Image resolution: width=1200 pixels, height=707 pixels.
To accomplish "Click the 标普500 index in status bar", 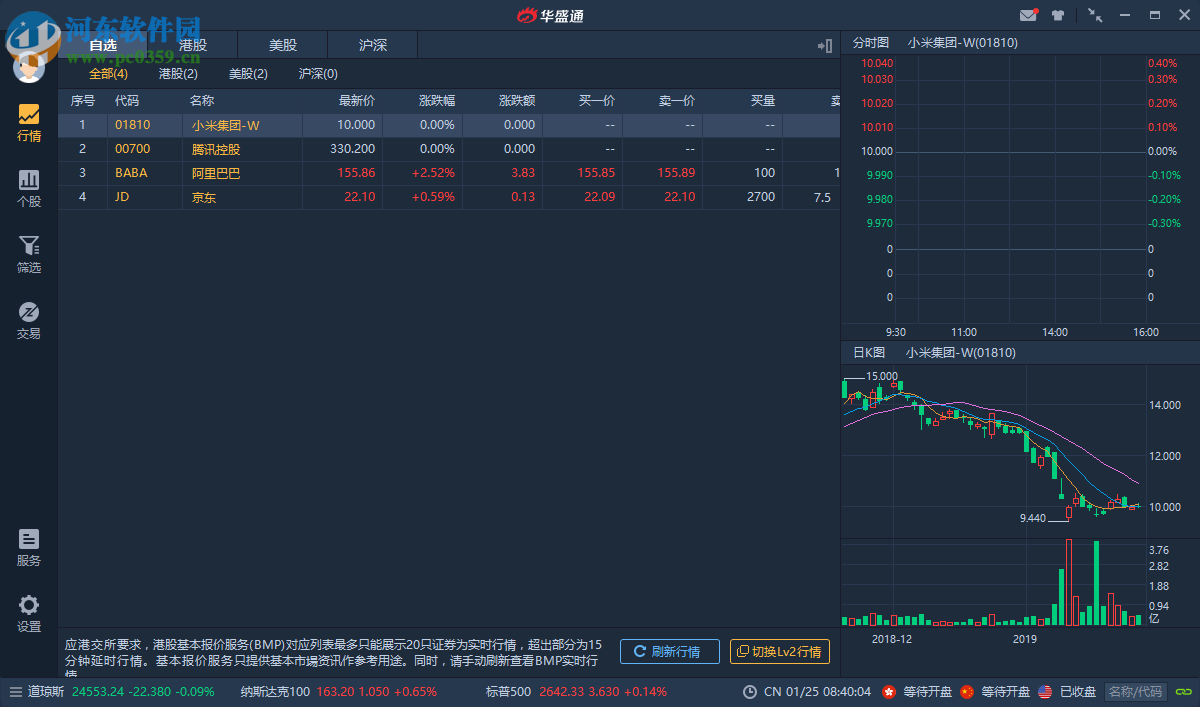I will 508,692.
